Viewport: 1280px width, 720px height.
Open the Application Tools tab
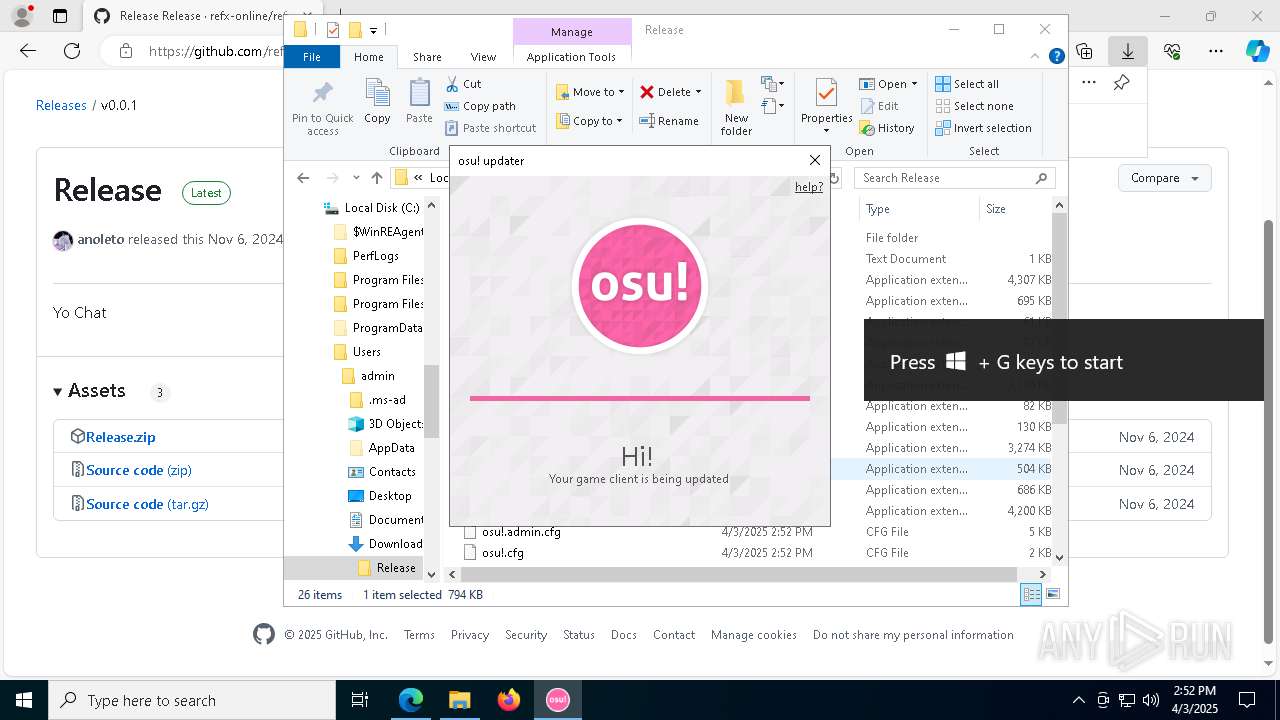(571, 57)
